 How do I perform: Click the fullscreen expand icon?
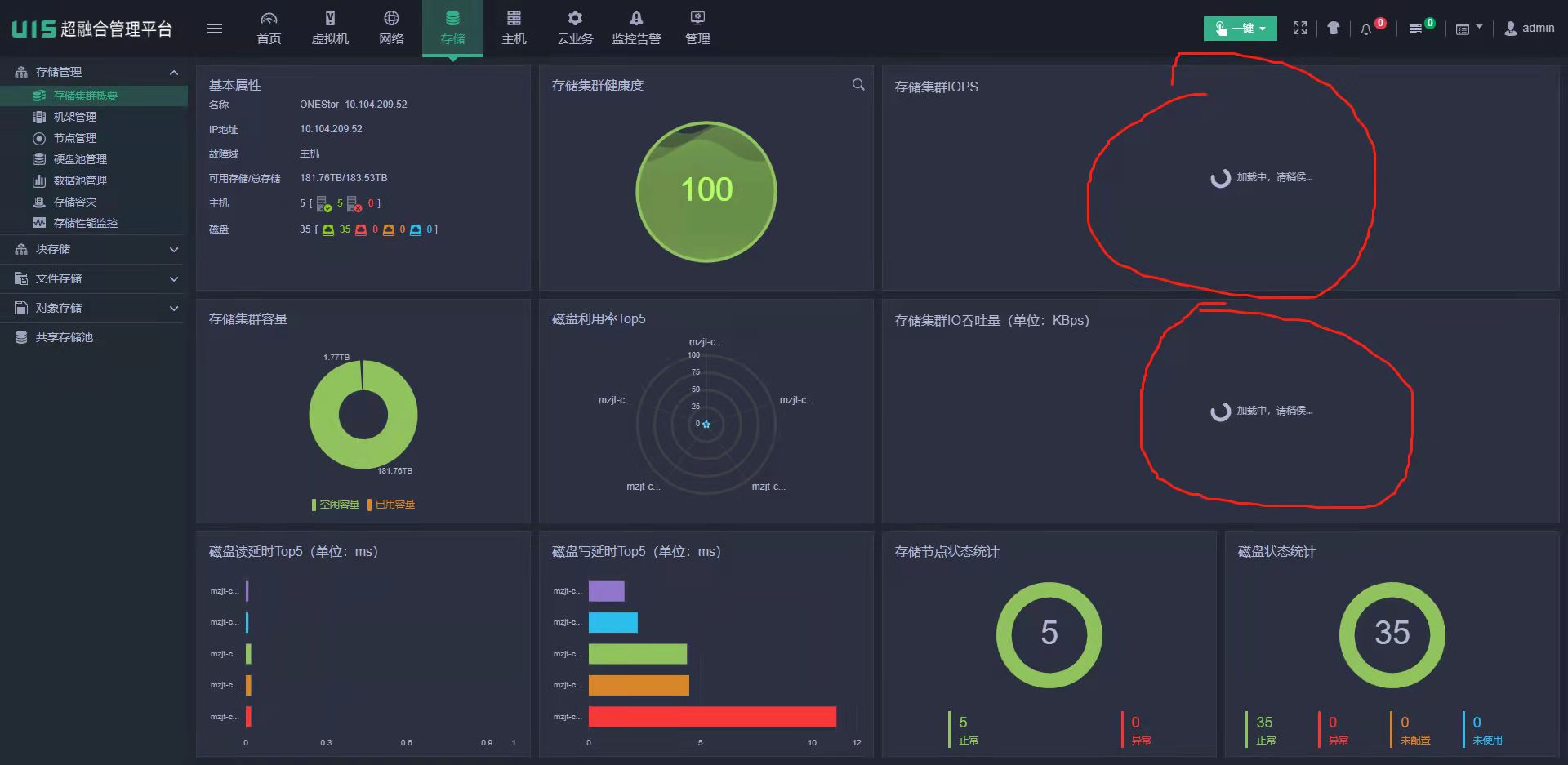(x=1300, y=29)
